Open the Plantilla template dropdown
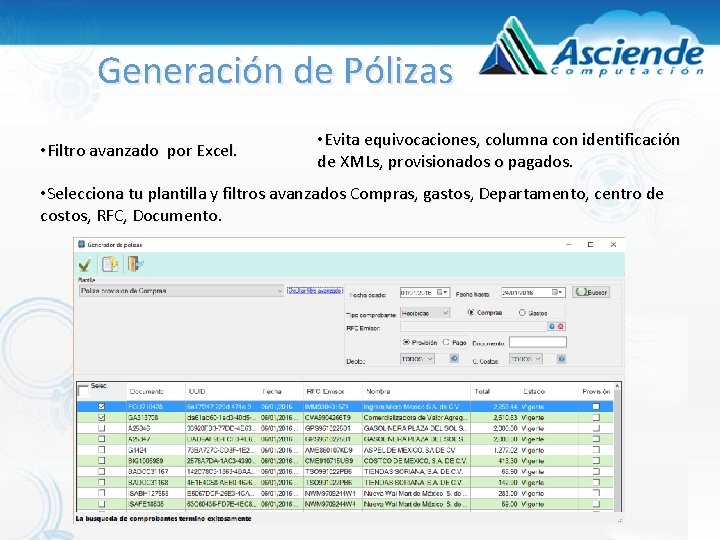Image resolution: width=720 pixels, height=540 pixels. [x=279, y=291]
